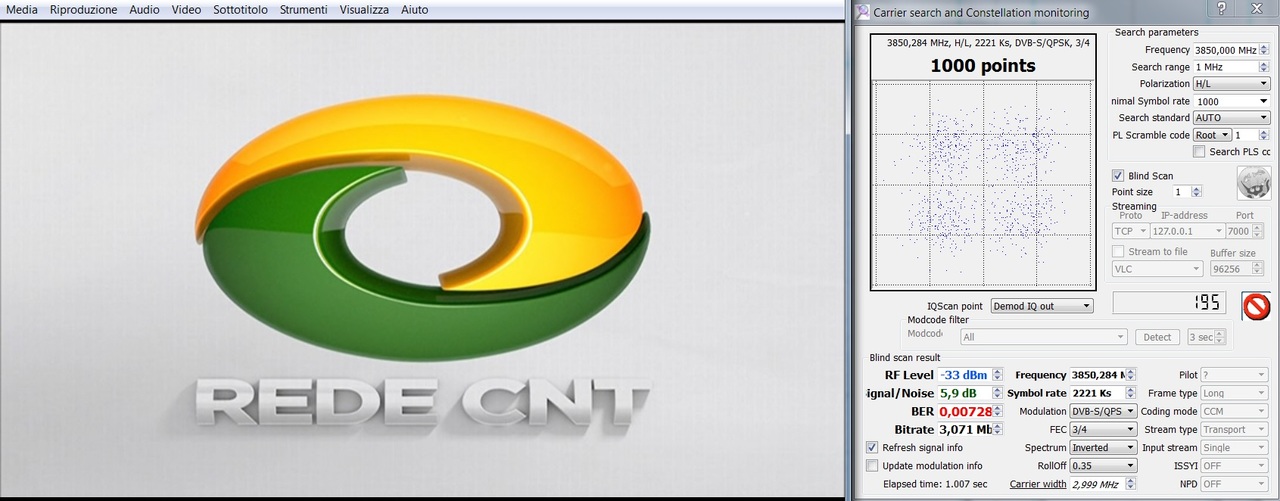The height and width of the screenshot is (501, 1280).
Task: Toggle the Blind Scan checkbox
Action: click(1118, 175)
